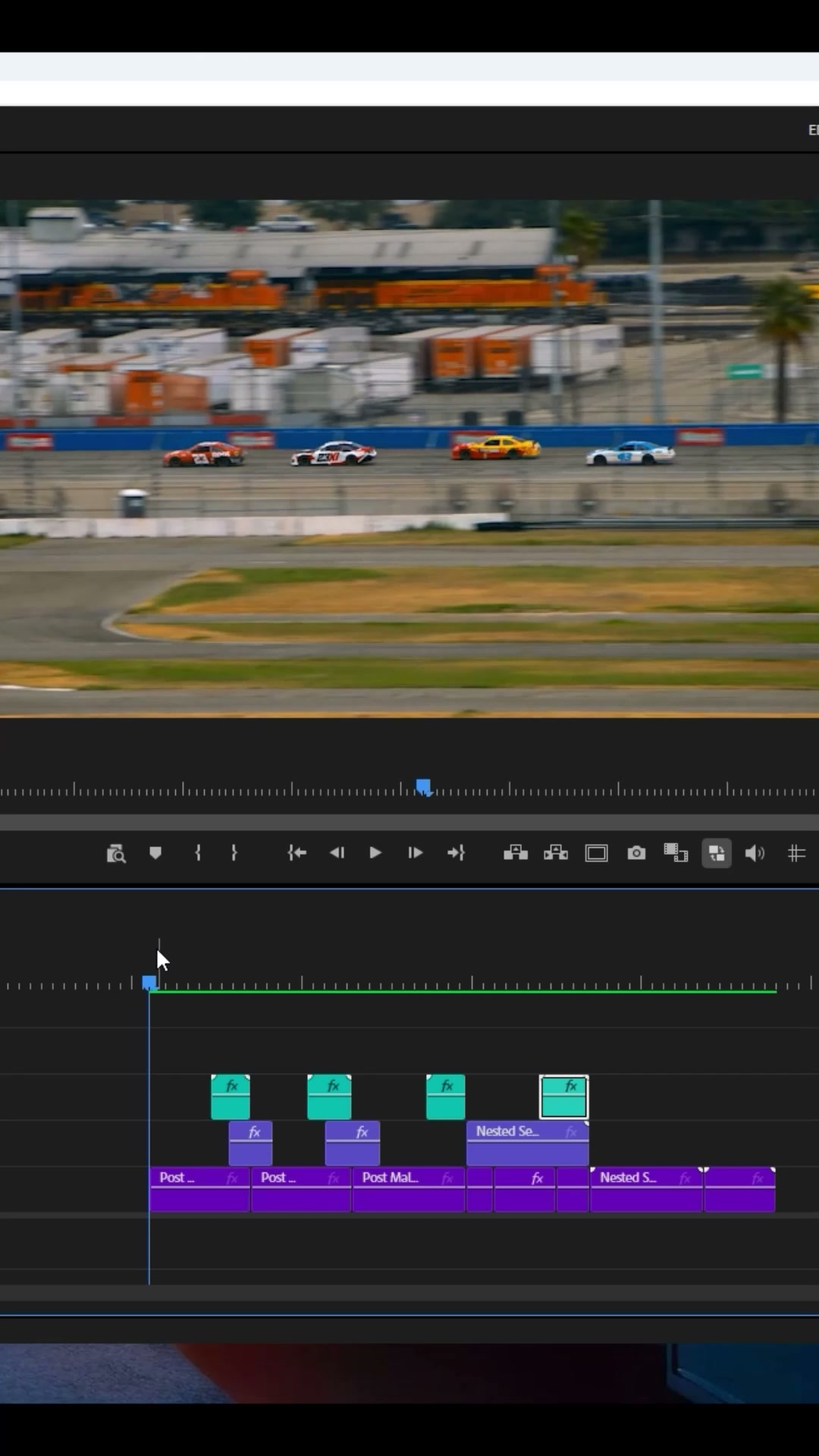Click the green render bar on the timeline ruler
This screenshot has height=1456, width=819.
pyautogui.click(x=463, y=990)
